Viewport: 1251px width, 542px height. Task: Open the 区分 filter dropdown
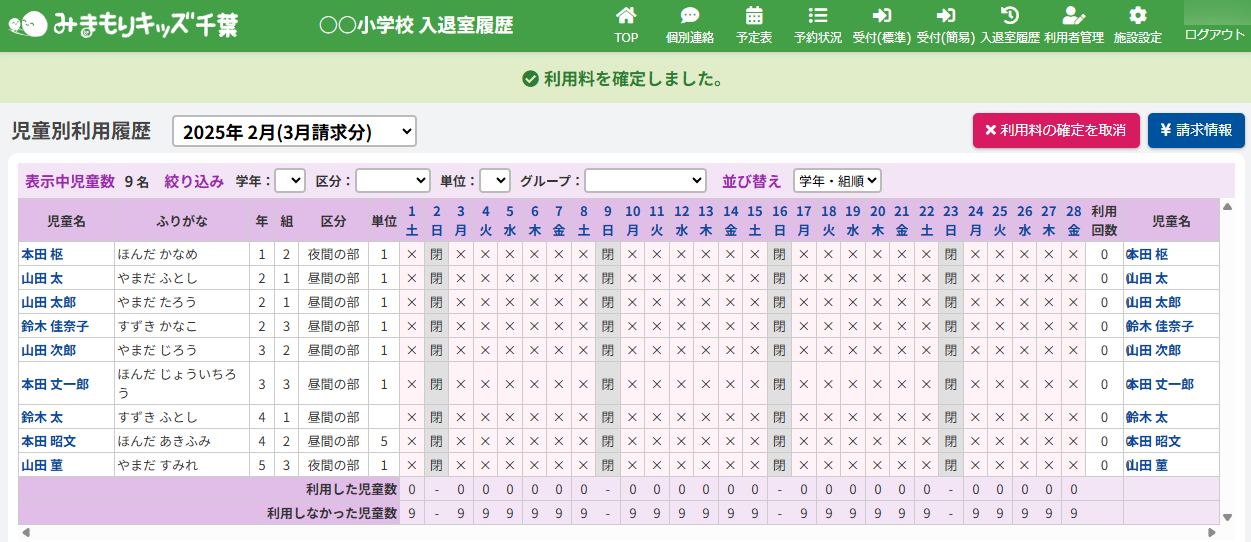coord(393,181)
